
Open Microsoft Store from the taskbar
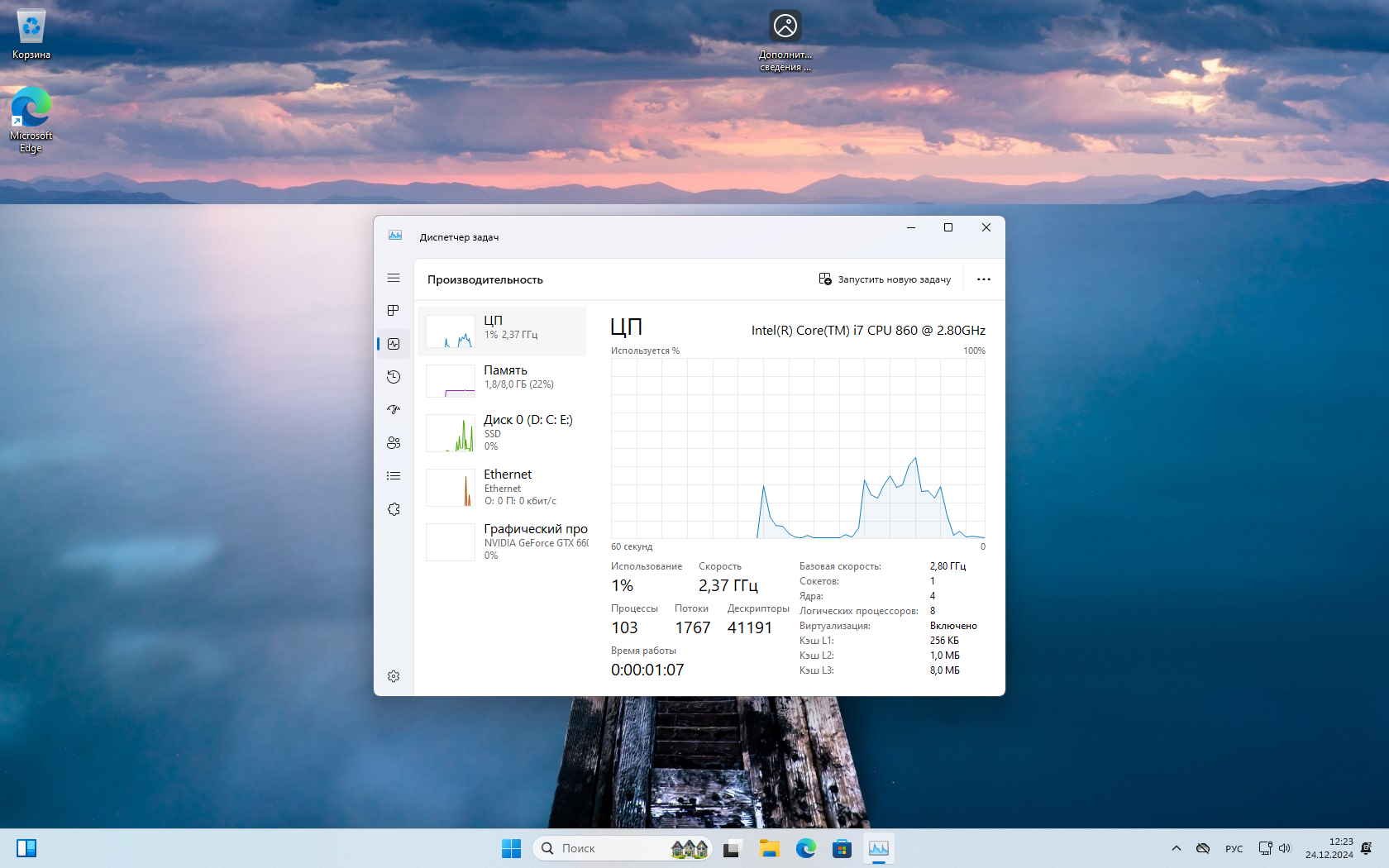[x=842, y=848]
